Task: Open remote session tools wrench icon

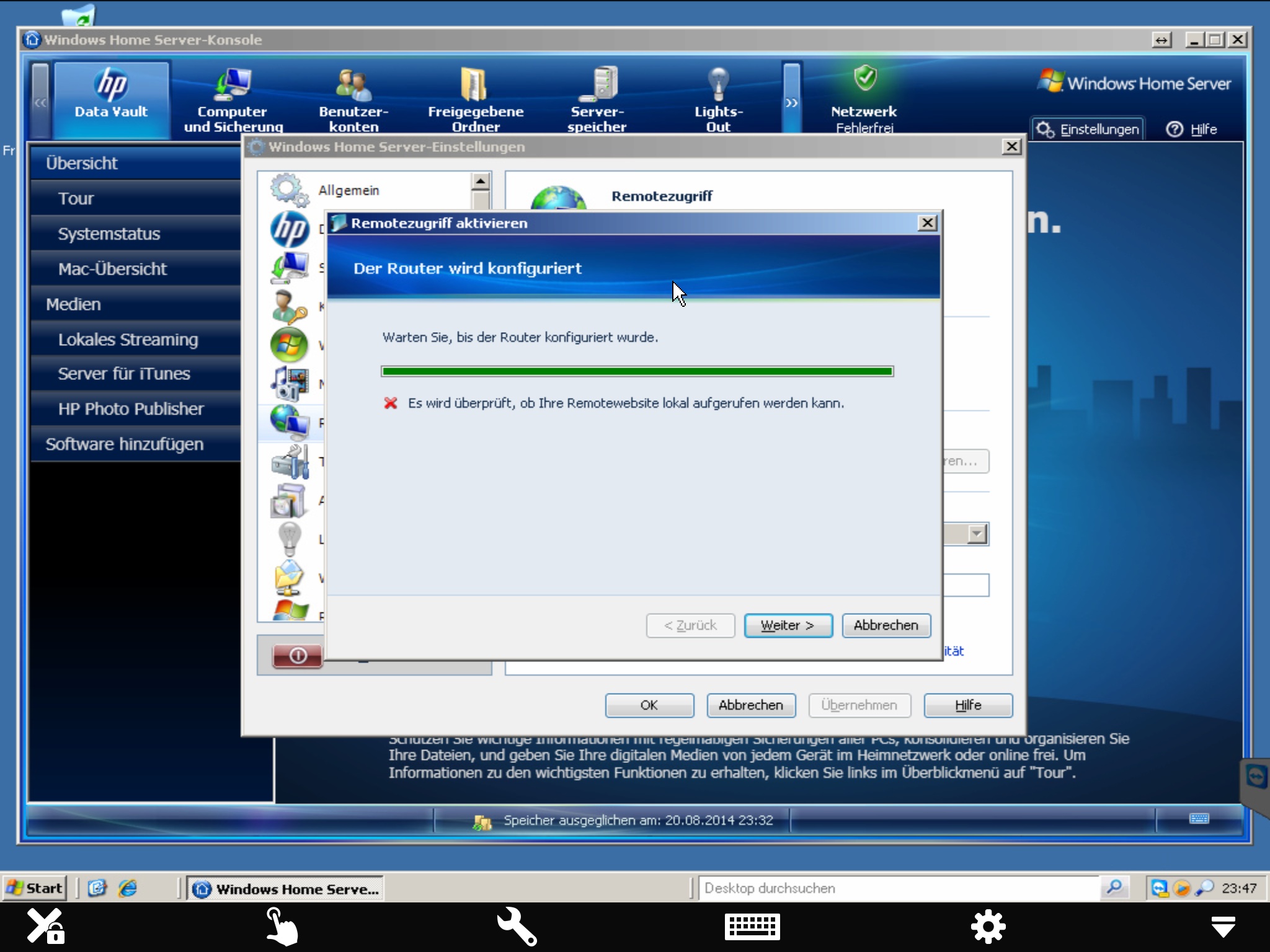Action: coord(516,926)
